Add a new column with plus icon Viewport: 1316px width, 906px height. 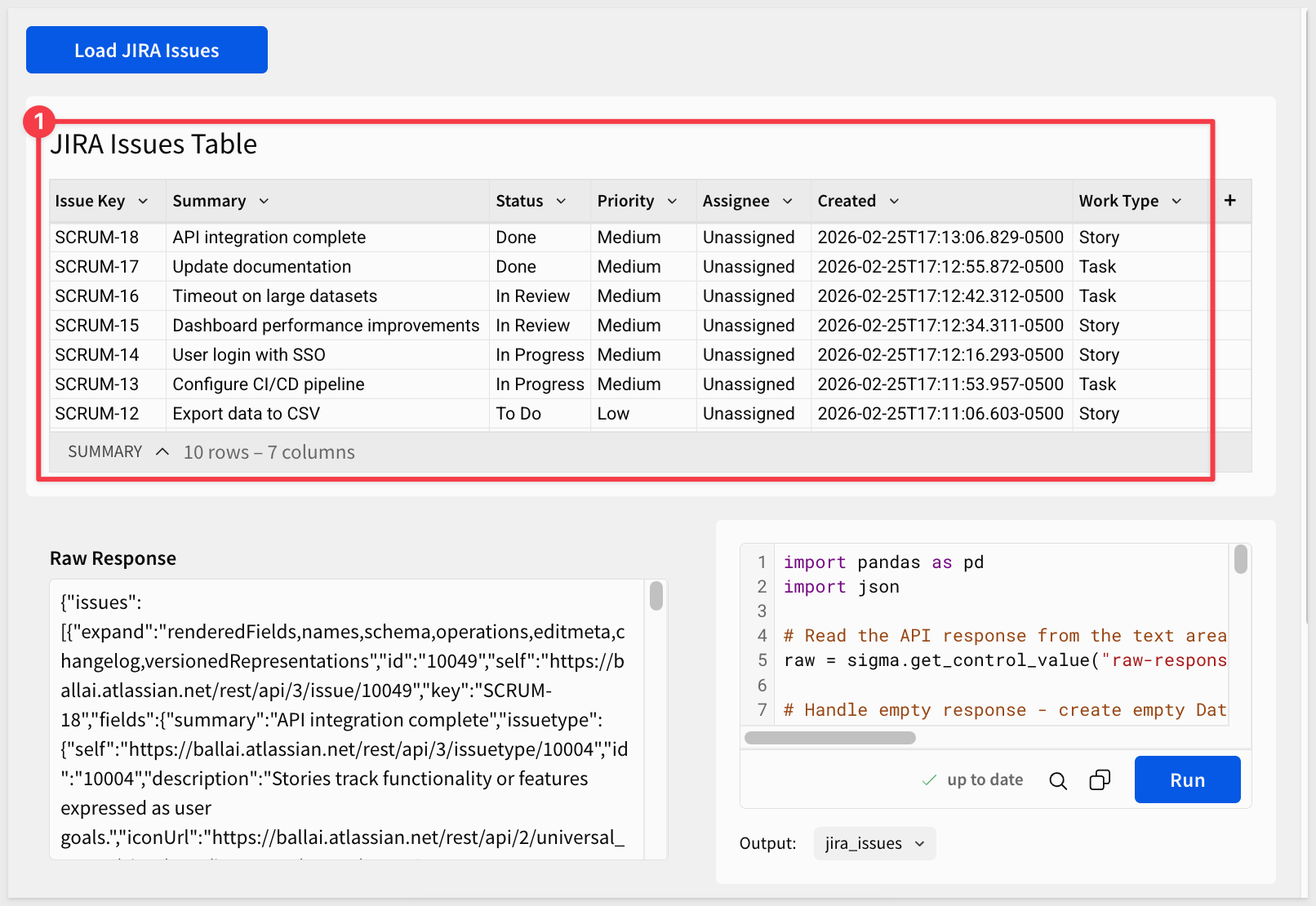(1229, 201)
